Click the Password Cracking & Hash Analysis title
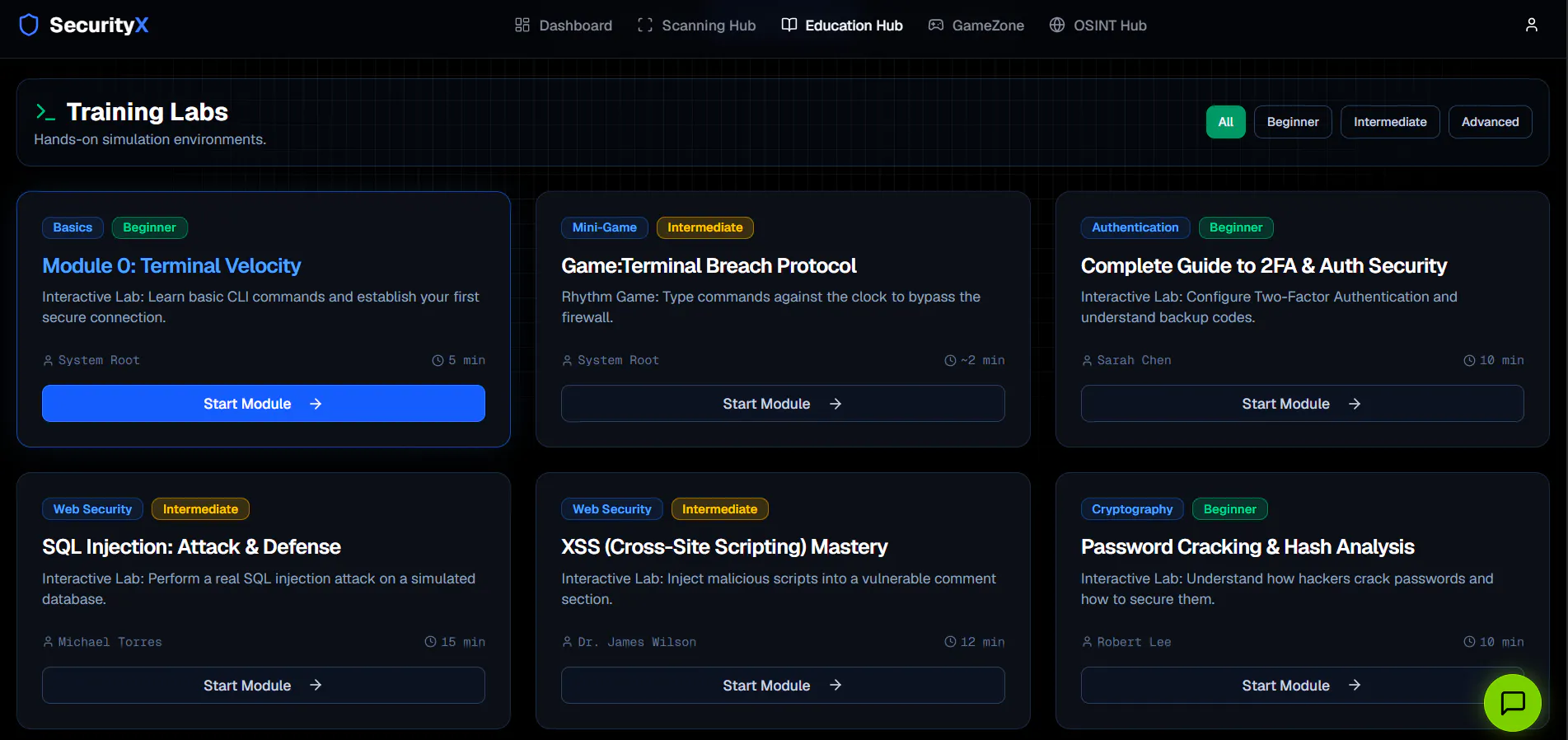 1247,546
